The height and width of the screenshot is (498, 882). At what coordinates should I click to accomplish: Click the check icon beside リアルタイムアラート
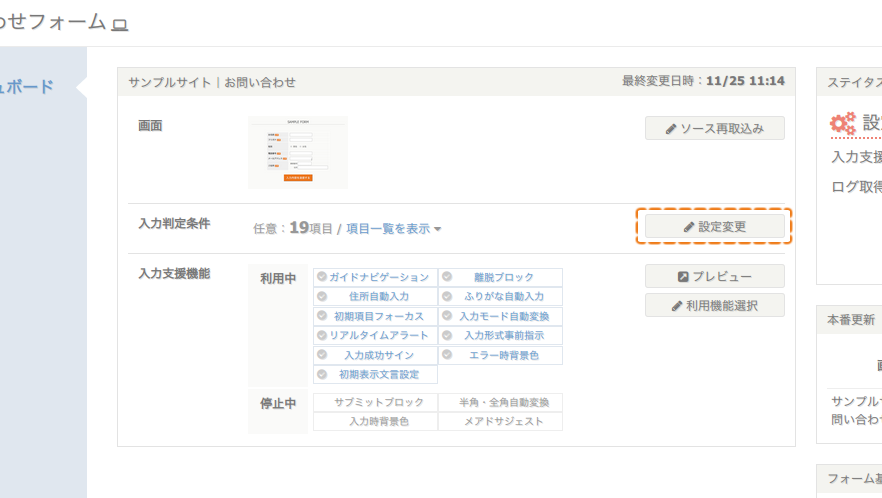322,335
